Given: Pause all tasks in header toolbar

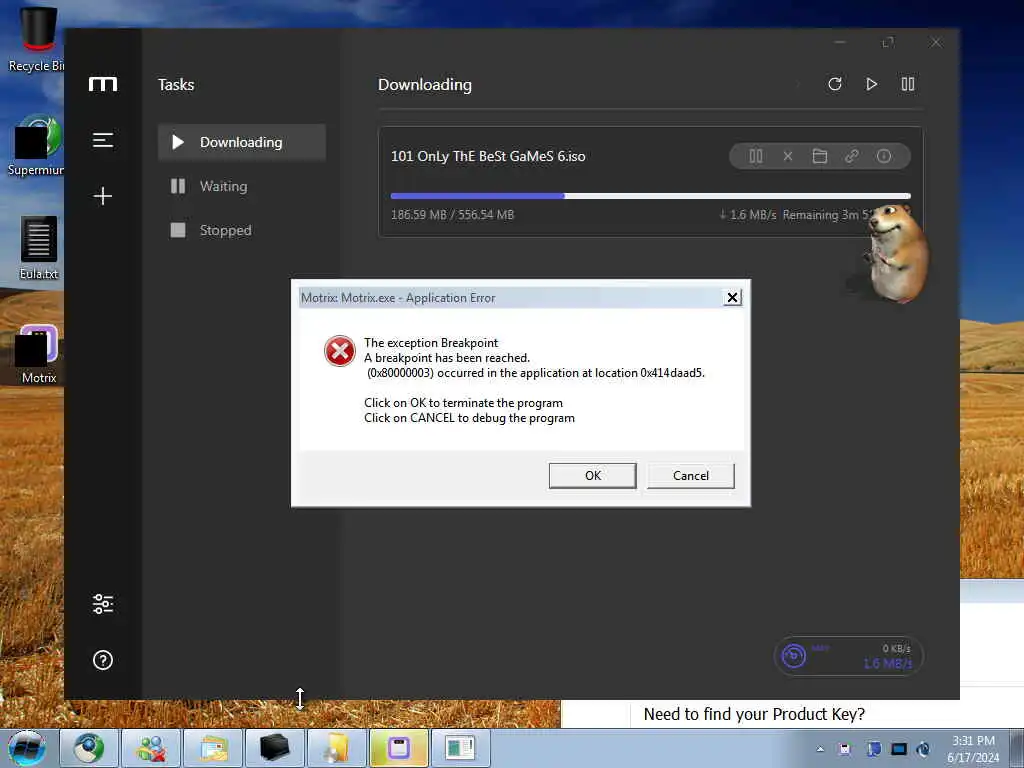Looking at the screenshot, I should coord(908,84).
